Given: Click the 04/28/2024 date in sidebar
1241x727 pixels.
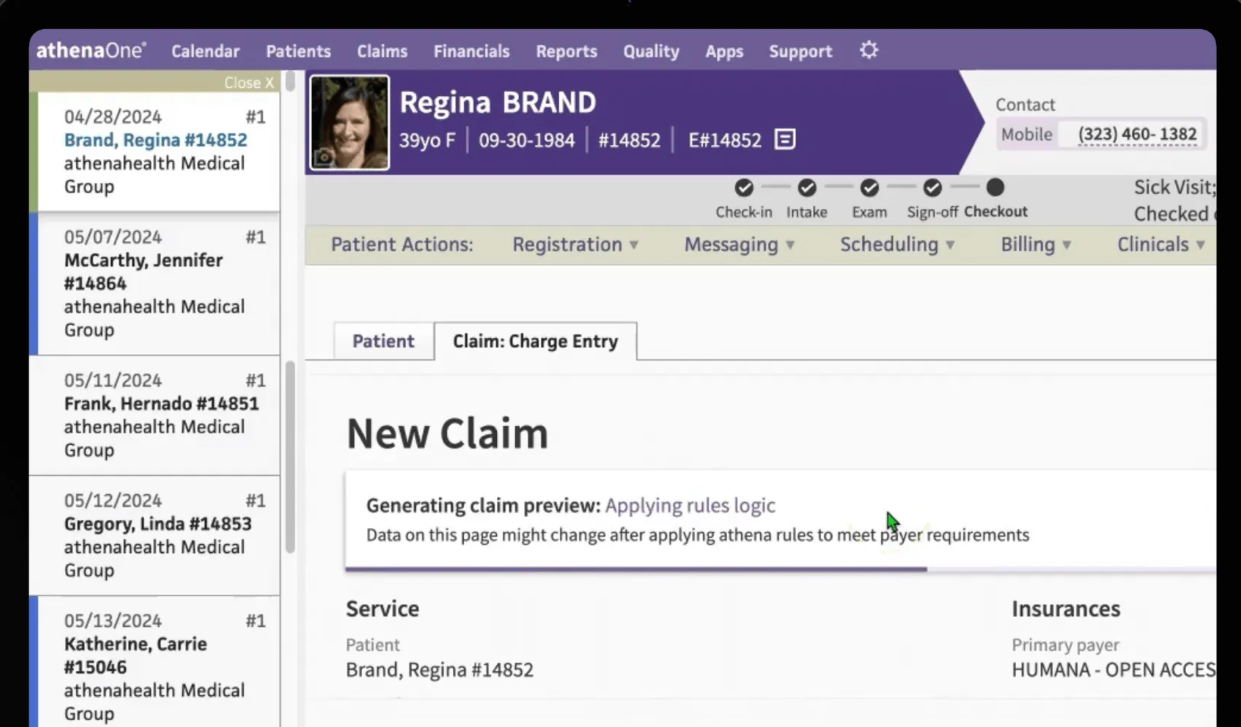Looking at the screenshot, I should pos(113,117).
